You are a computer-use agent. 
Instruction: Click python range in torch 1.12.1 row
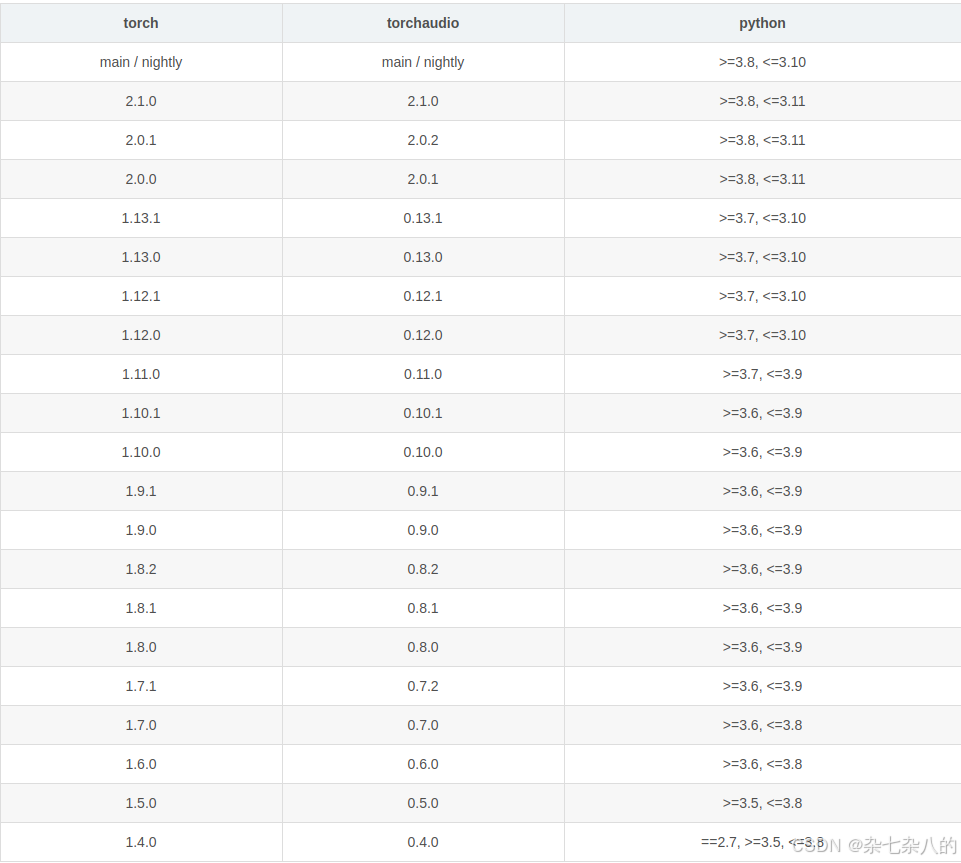coord(762,297)
